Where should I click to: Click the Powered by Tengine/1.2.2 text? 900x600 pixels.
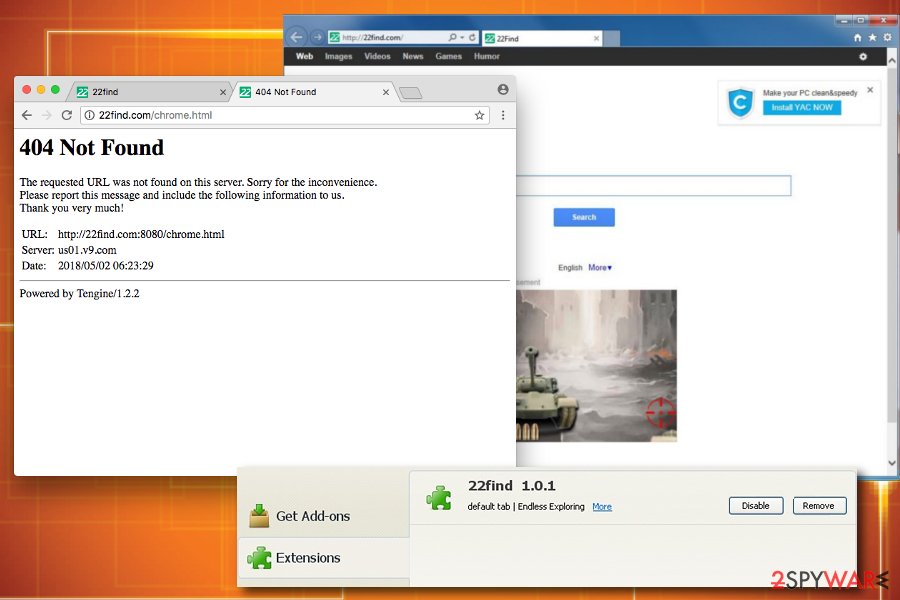(x=79, y=293)
